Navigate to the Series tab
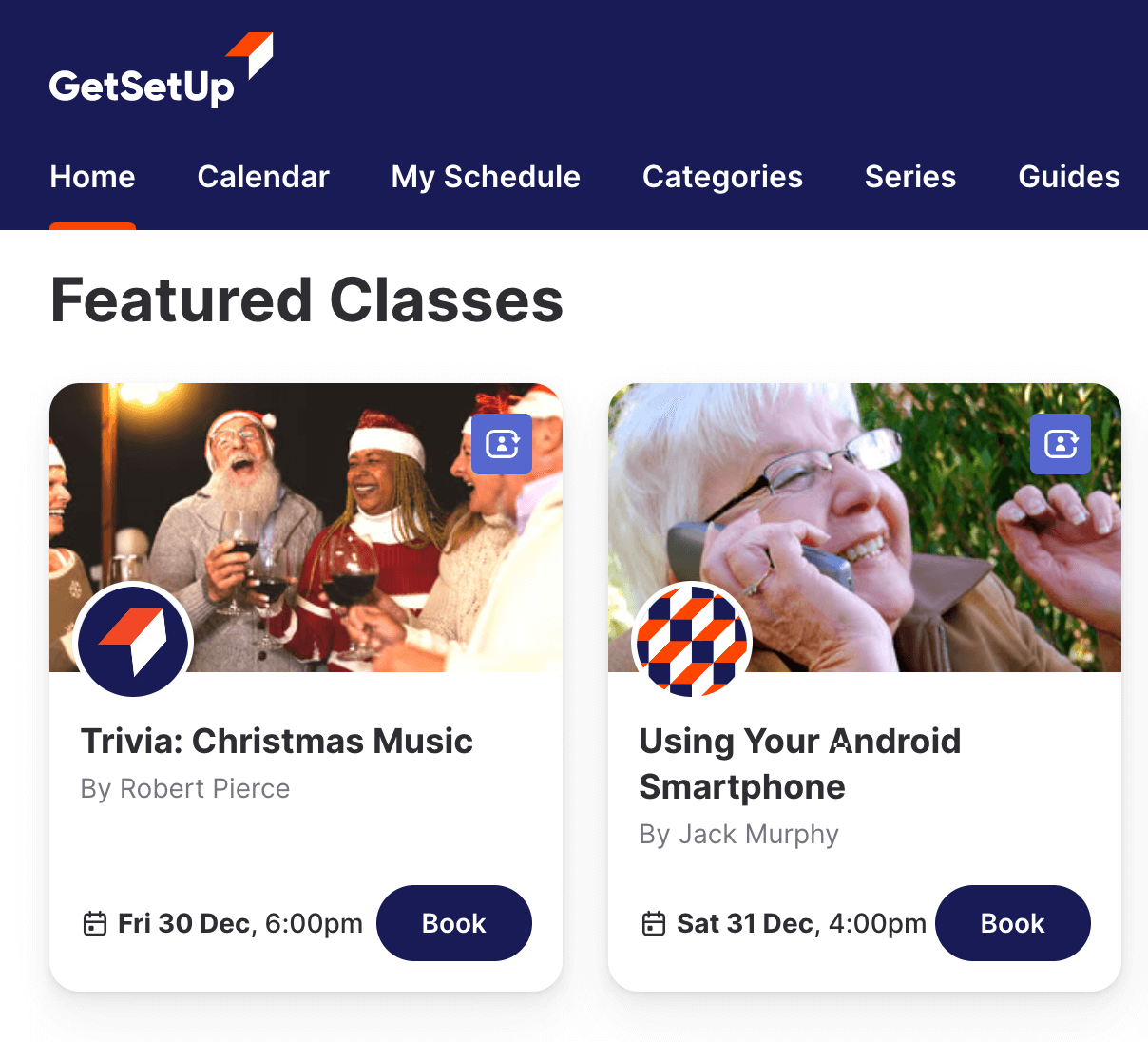 [x=909, y=177]
